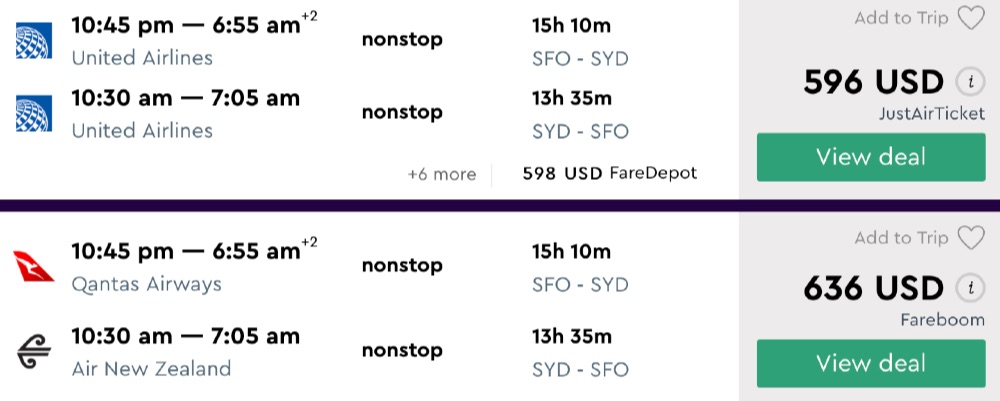
Task: Open price info icon beside 596 USD
Action: [x=967, y=82]
